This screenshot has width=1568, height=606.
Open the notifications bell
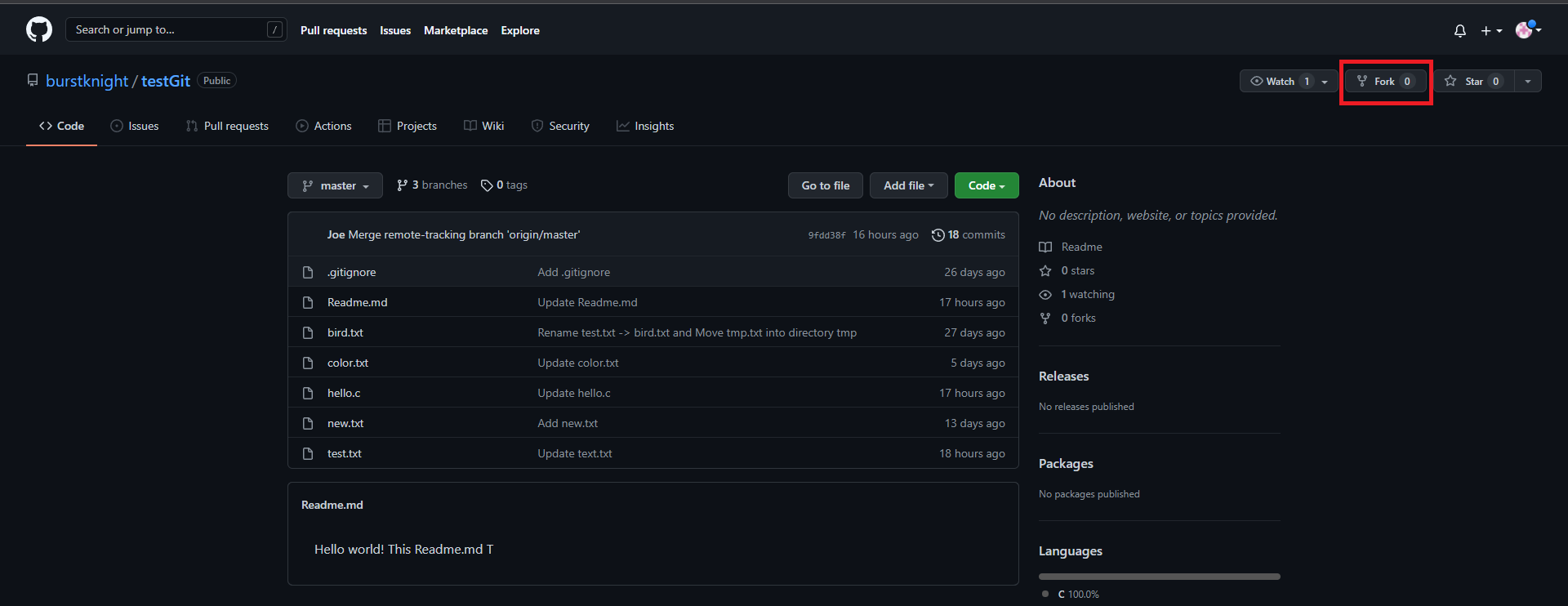(x=1460, y=31)
